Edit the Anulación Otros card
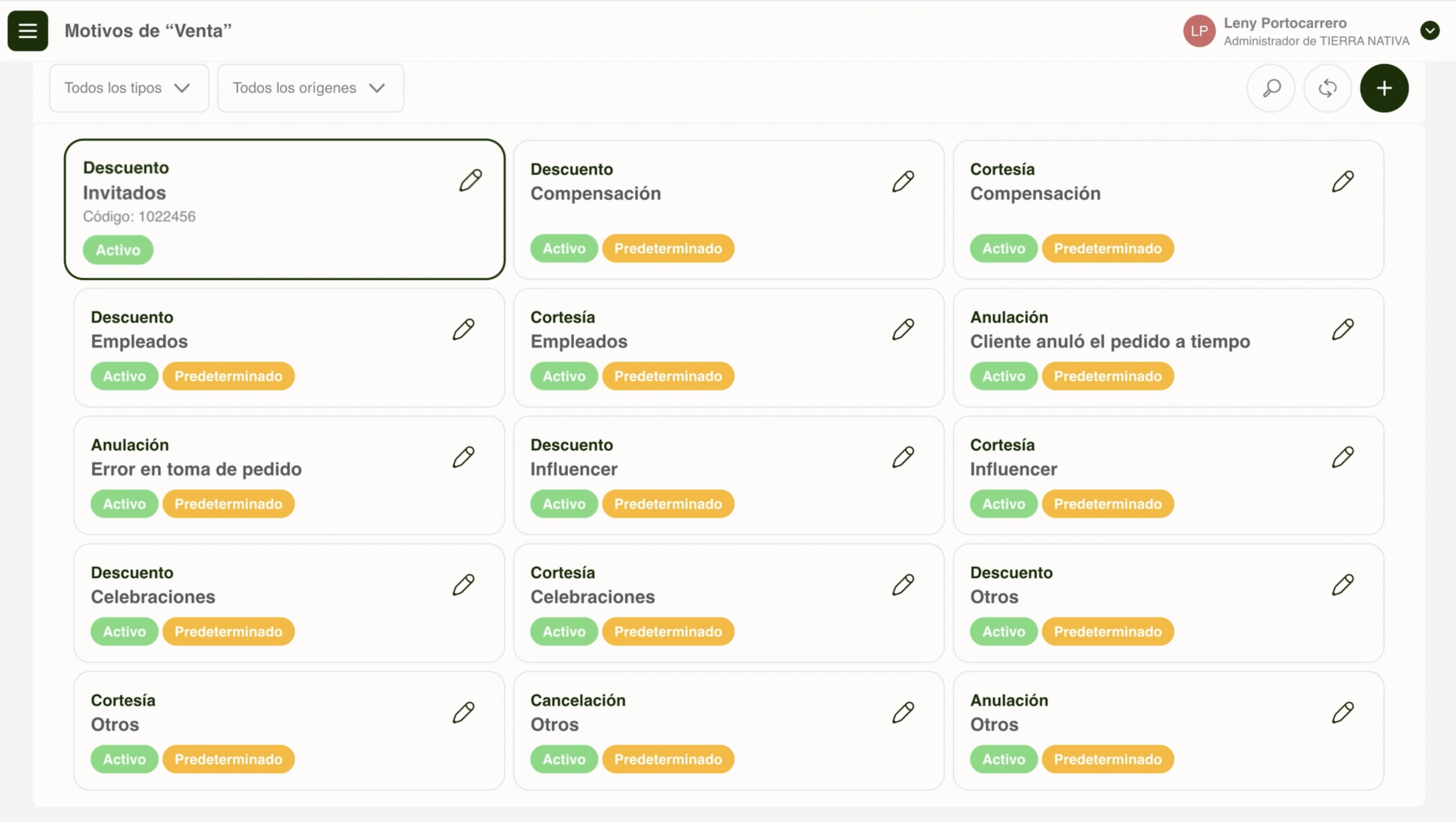The width and height of the screenshot is (1456, 822). tap(1342, 713)
